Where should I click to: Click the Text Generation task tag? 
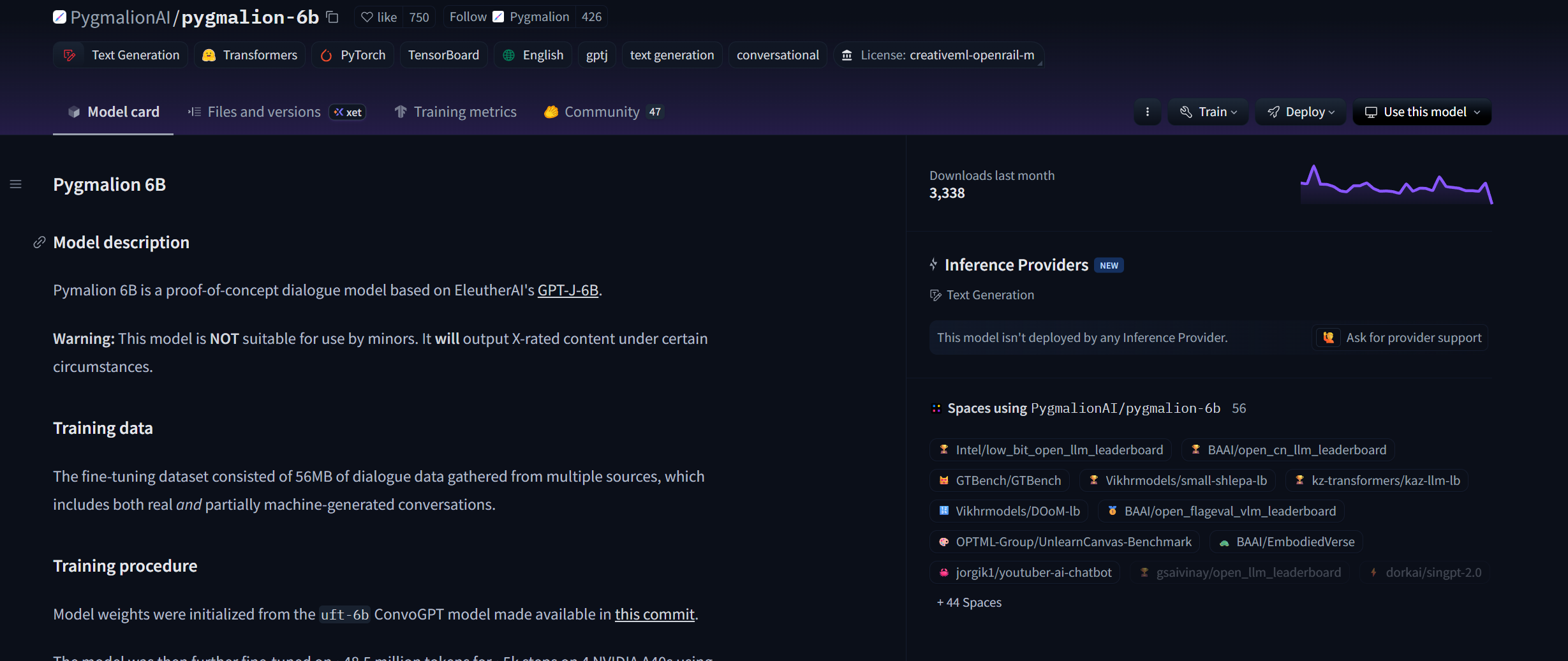pos(121,55)
